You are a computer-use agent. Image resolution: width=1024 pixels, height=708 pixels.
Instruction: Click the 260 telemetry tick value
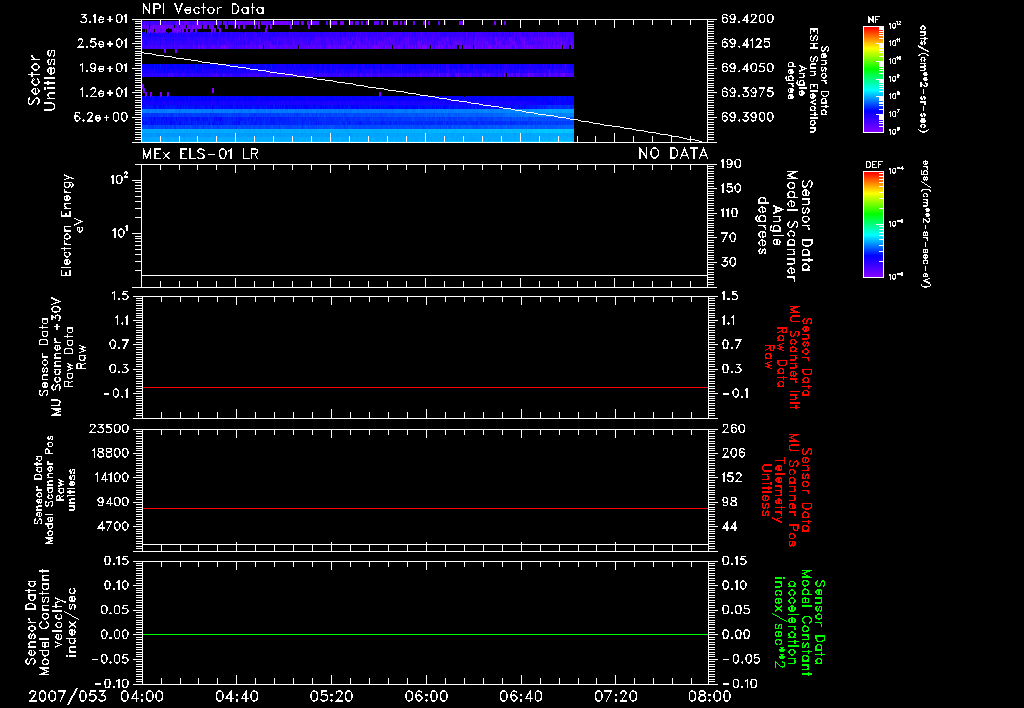(733, 428)
